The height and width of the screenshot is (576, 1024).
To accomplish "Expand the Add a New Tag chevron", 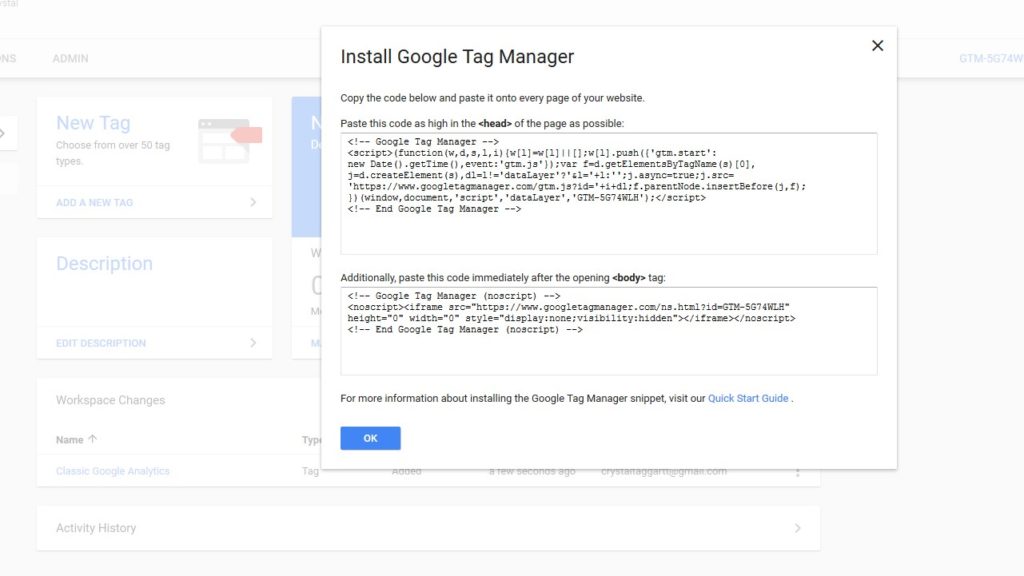I will tap(253, 202).
